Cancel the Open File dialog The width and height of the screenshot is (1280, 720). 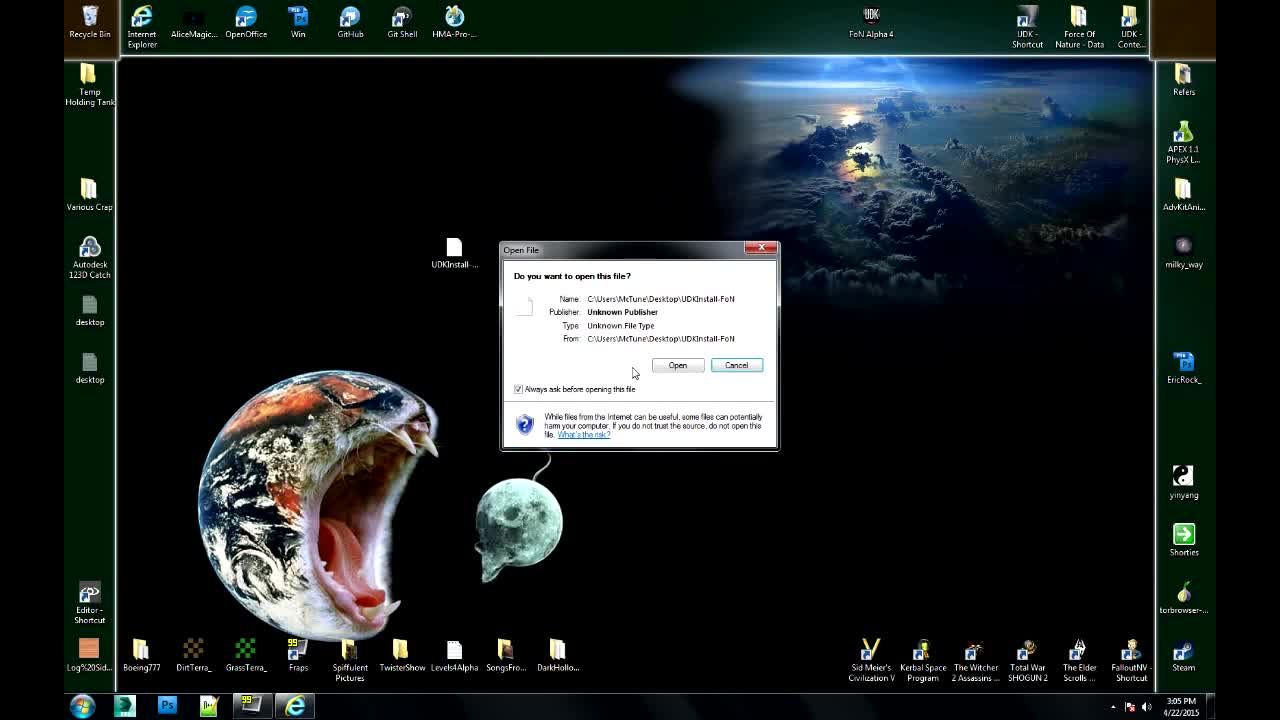point(737,365)
